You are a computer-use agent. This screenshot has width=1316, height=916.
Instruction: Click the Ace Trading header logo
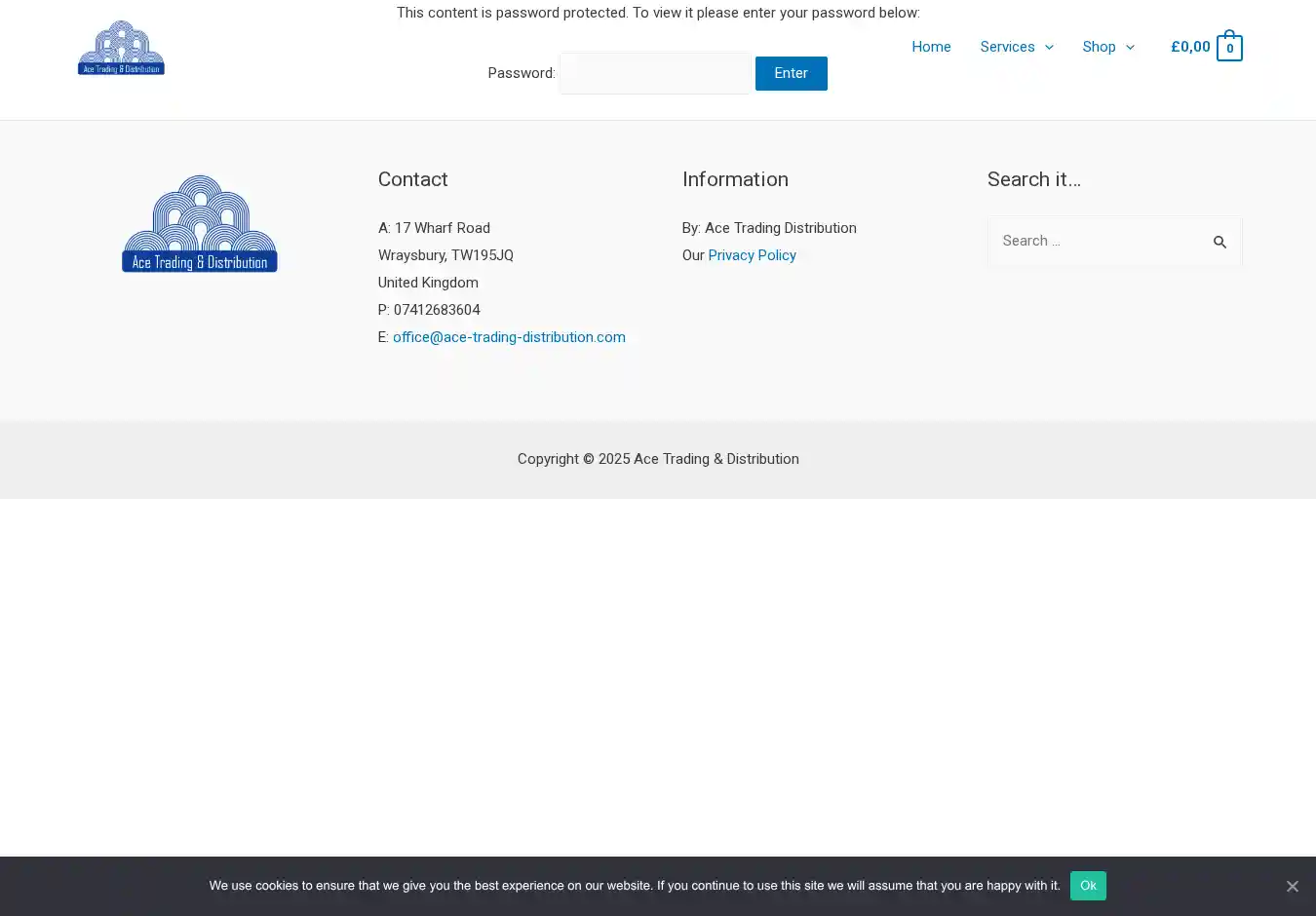(x=121, y=48)
